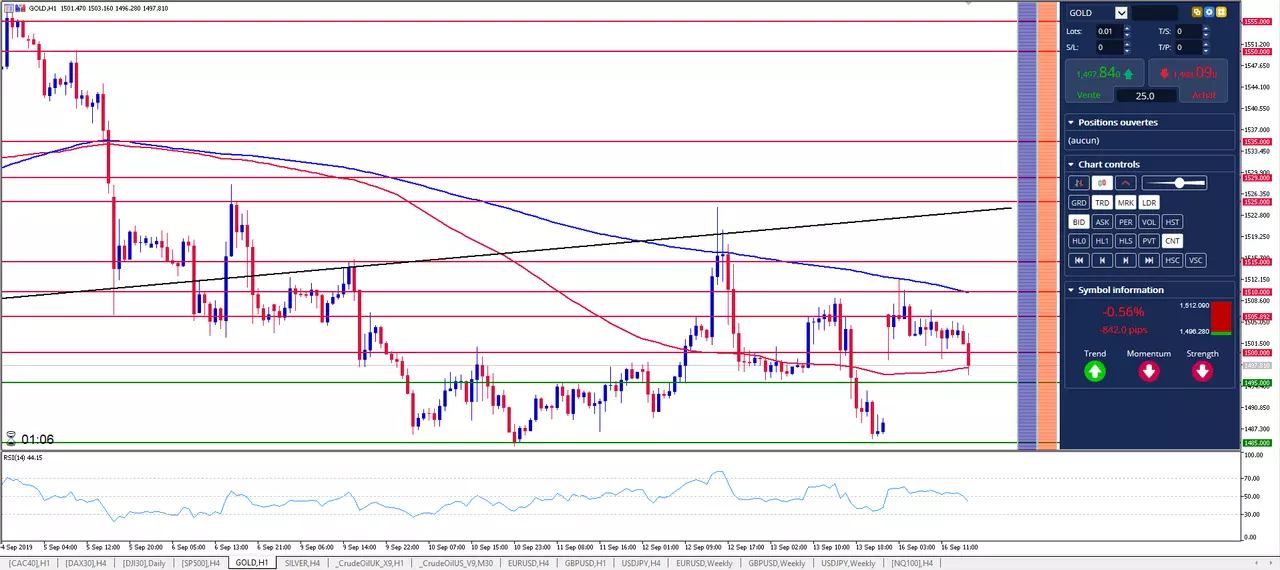Screen dimensions: 1280x570
Task: Click the Achat buy price button
Action: click(x=1186, y=81)
